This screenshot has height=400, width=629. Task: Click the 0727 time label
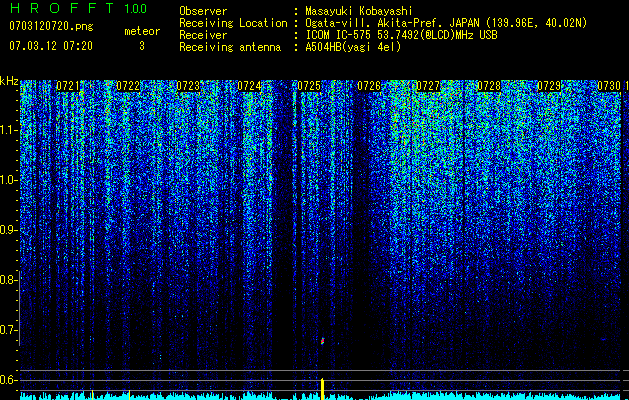click(428, 86)
